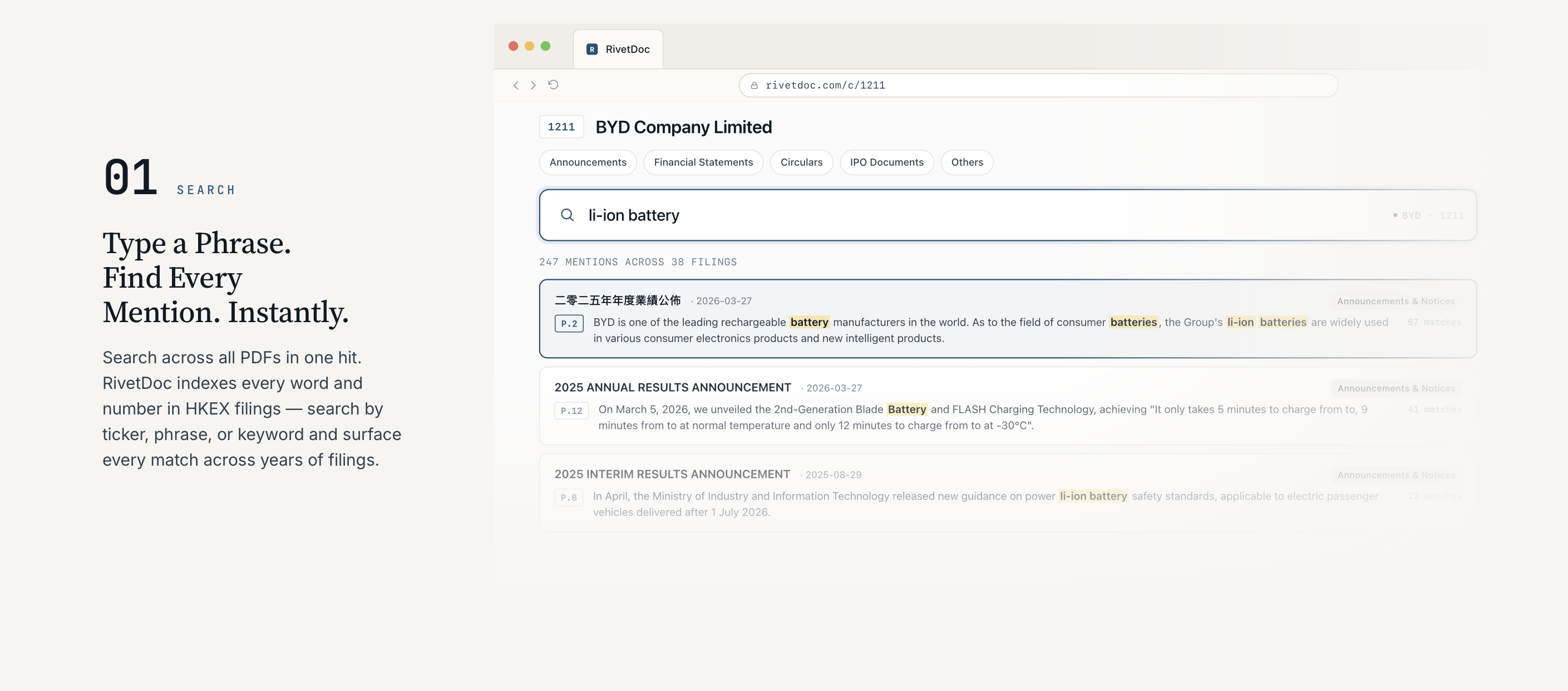Image resolution: width=1568 pixels, height=691 pixels.
Task: Click the highlighted Battery word in Blade Battery
Action: pyautogui.click(x=906, y=409)
